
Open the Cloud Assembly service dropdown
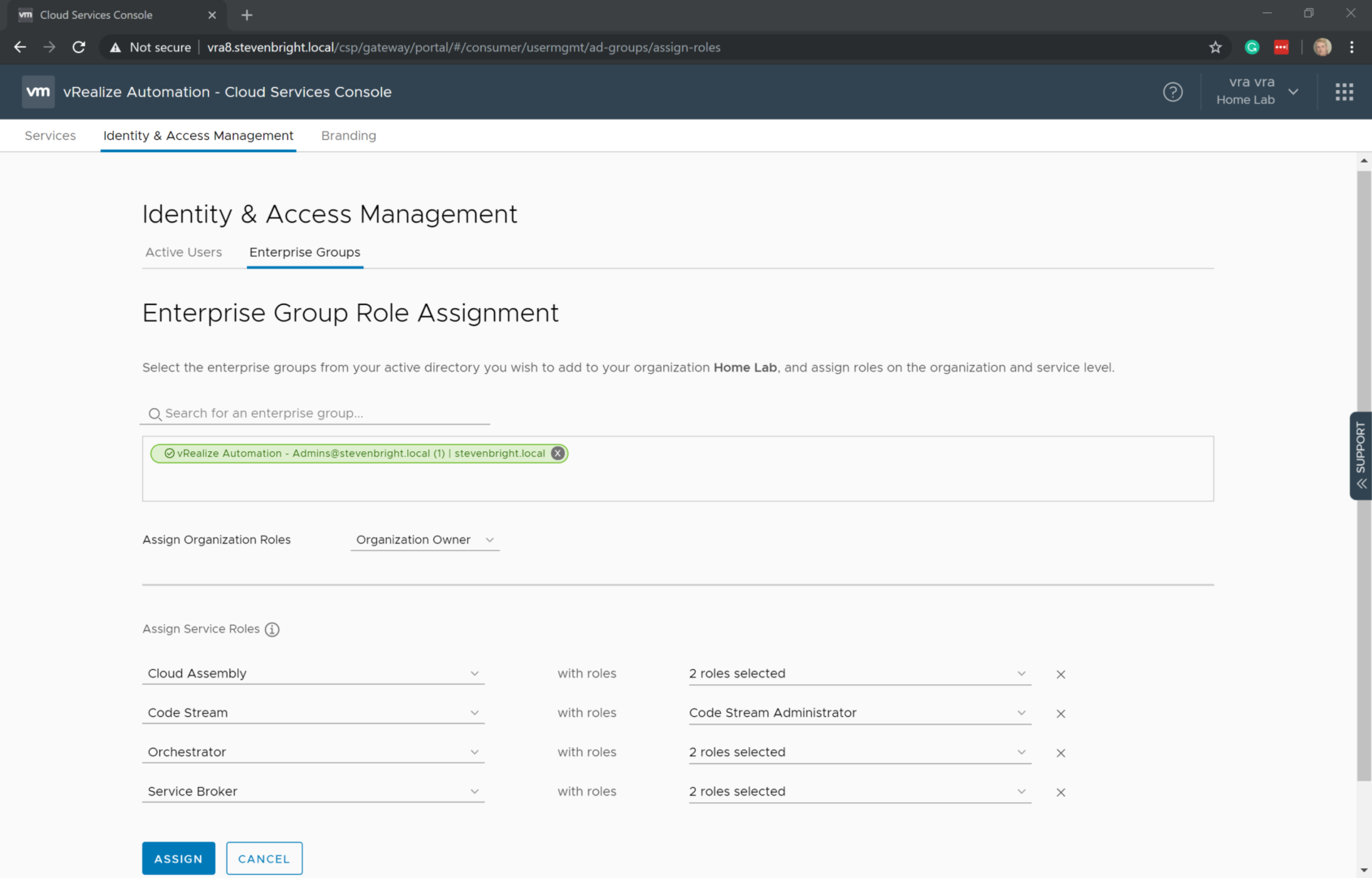click(x=313, y=673)
